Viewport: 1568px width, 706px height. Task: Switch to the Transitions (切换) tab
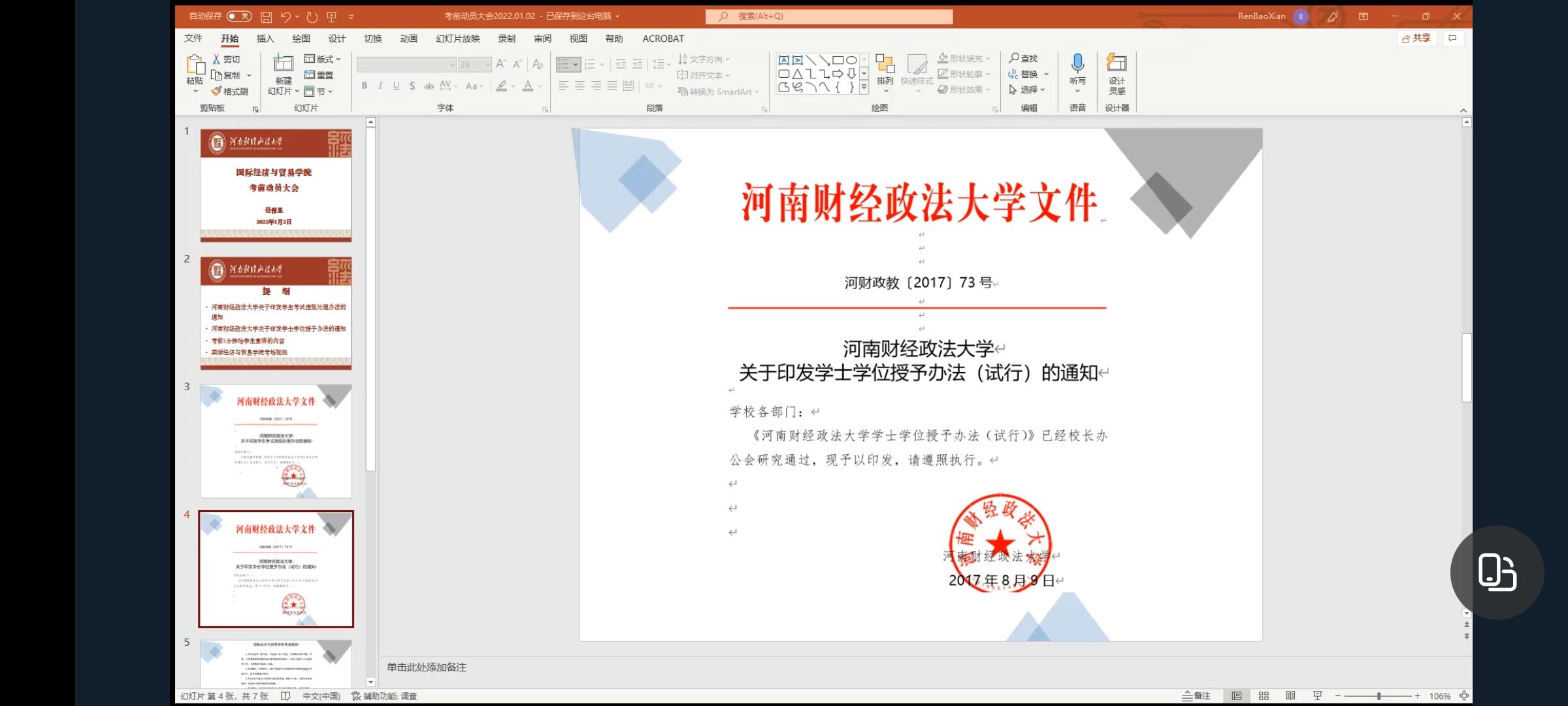coord(372,39)
